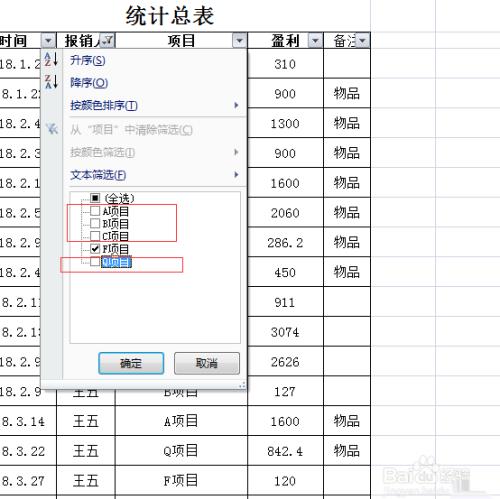Check the C项目 checkbox

click(95, 236)
